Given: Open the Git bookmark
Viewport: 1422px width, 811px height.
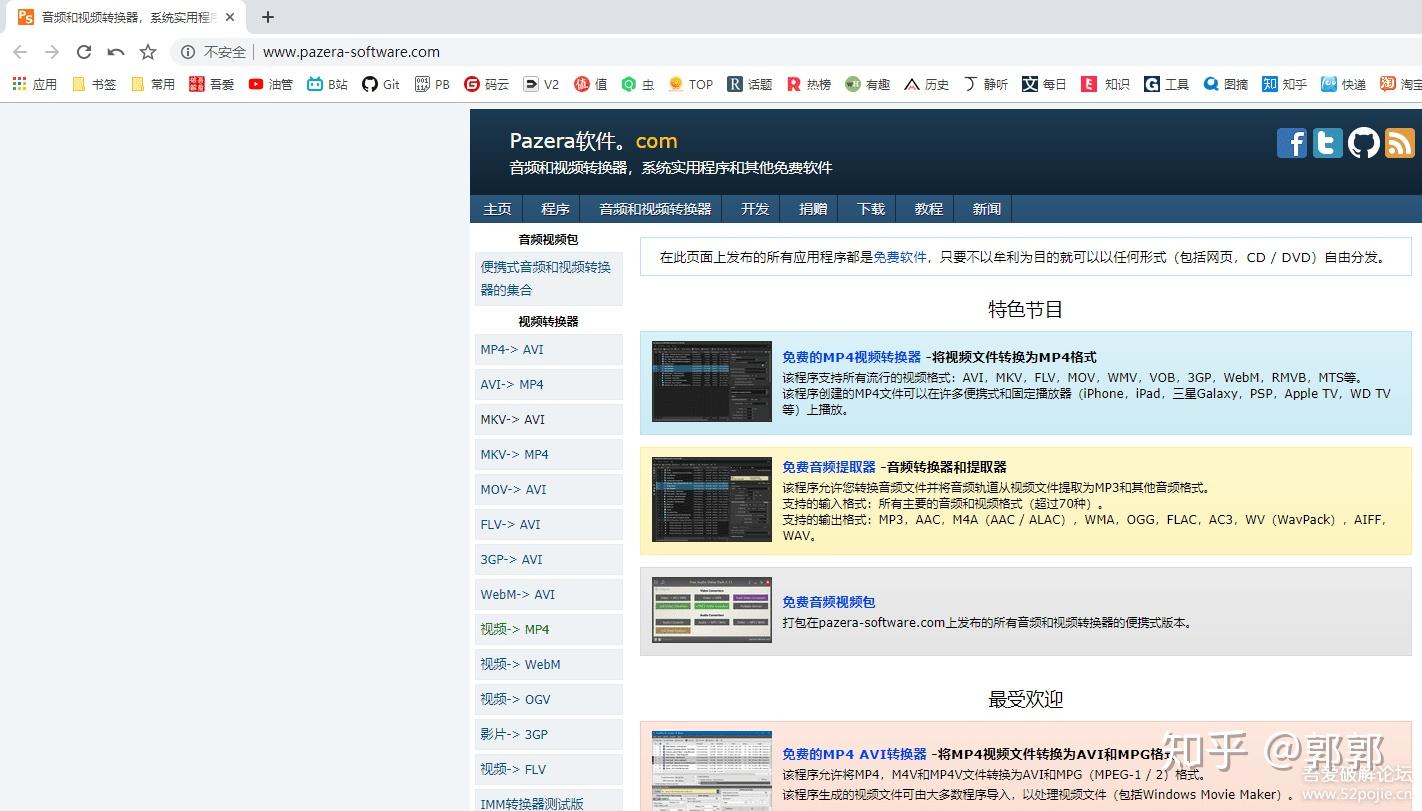Looking at the screenshot, I should click(x=381, y=84).
